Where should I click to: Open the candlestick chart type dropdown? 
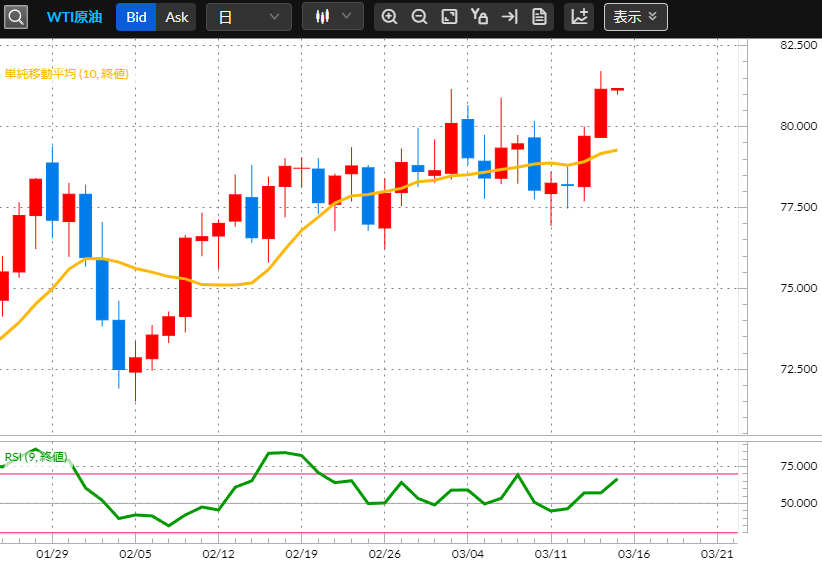pyautogui.click(x=333, y=16)
